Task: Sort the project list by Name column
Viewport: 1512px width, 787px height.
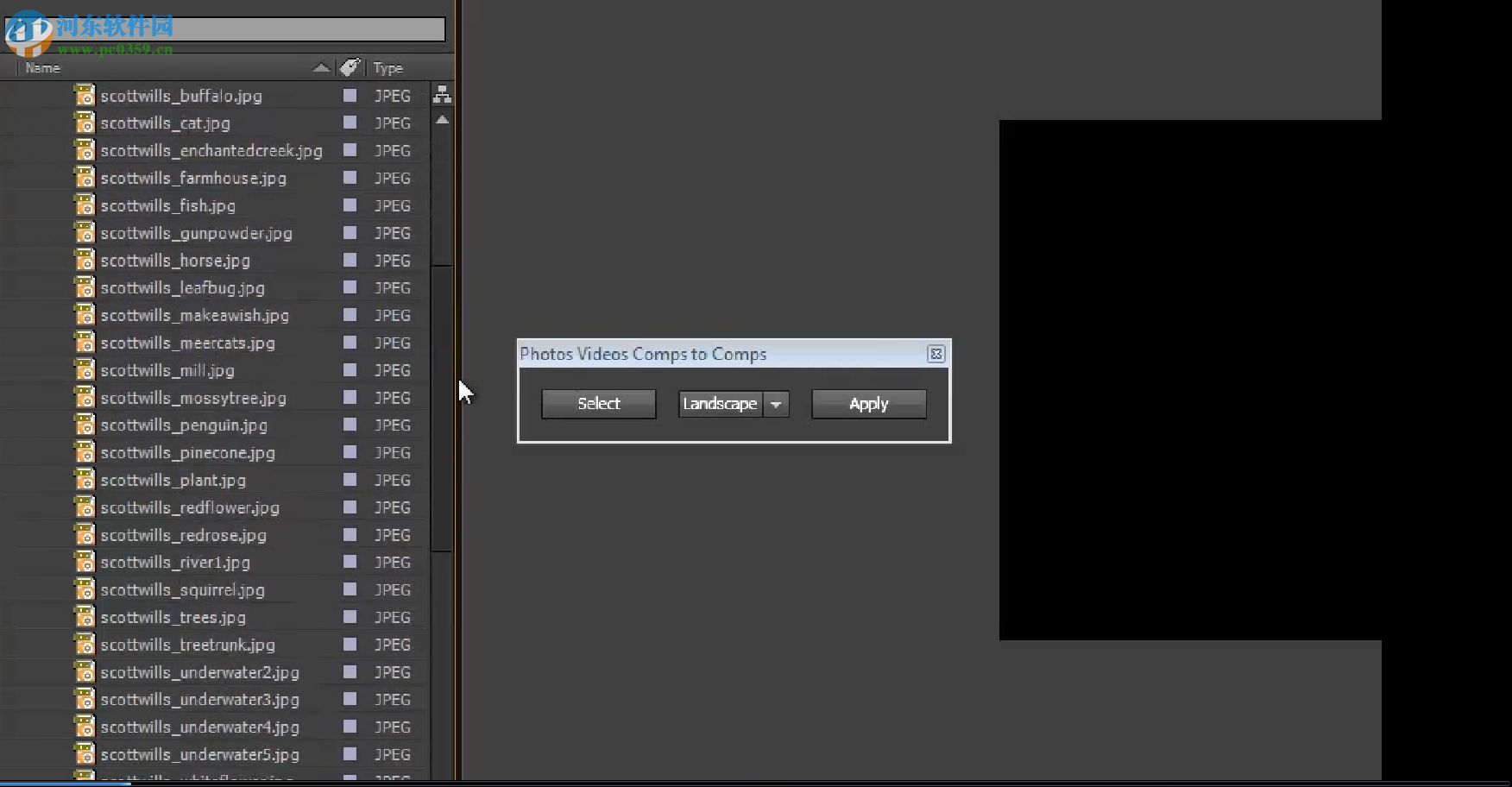Action: pos(43,68)
